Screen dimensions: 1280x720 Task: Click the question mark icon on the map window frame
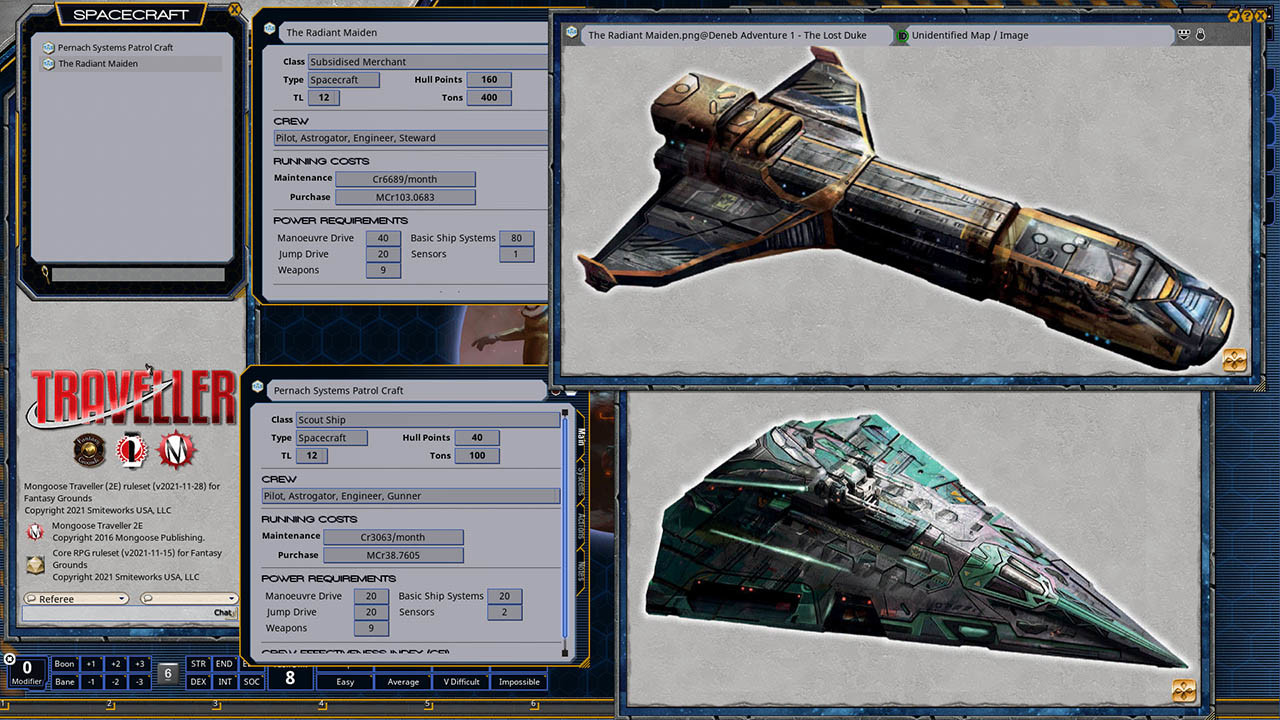tap(1247, 16)
